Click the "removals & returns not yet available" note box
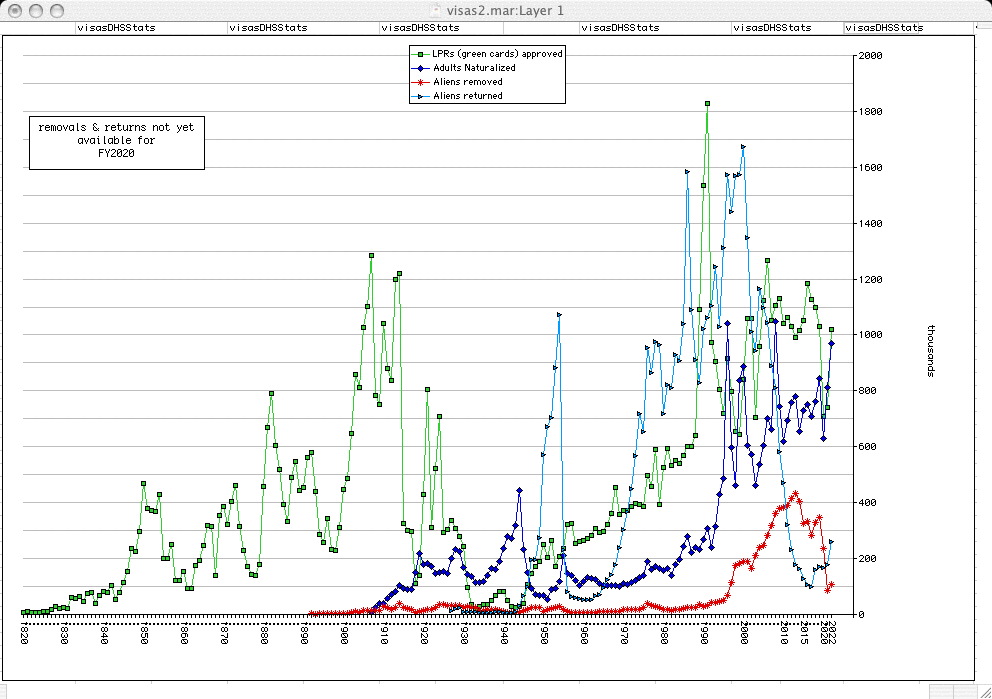992x699 pixels. [117, 143]
